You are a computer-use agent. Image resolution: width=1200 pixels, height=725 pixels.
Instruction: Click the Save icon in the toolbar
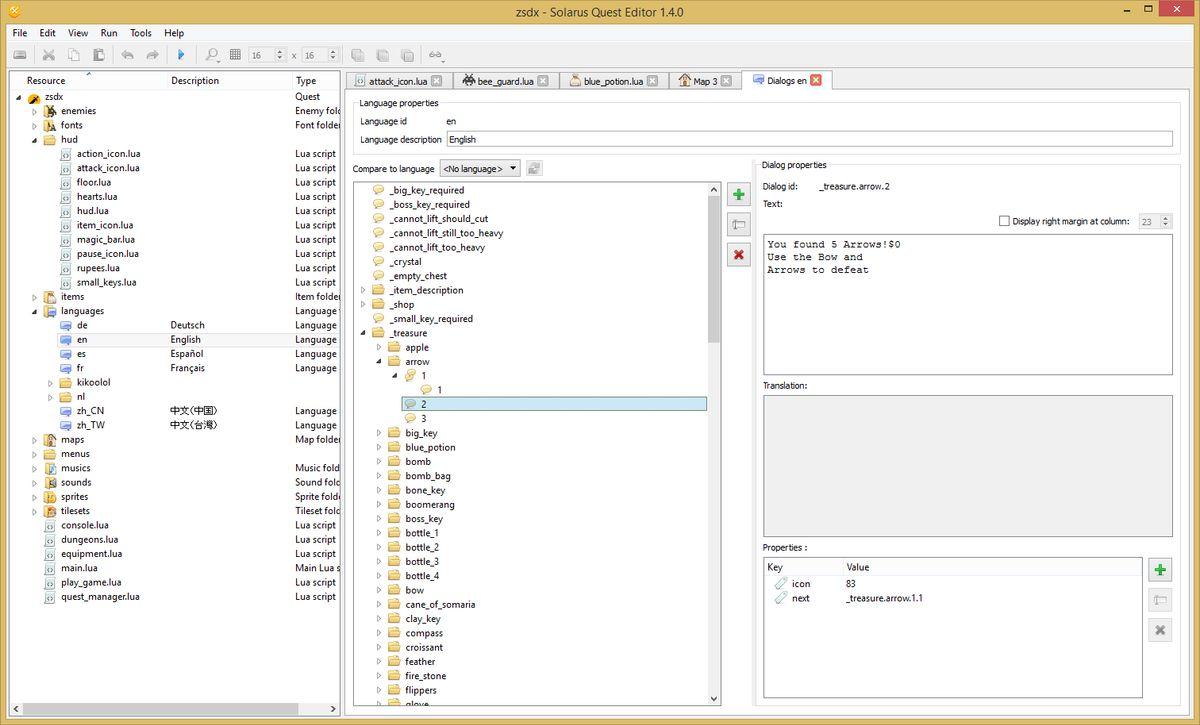click(x=19, y=55)
